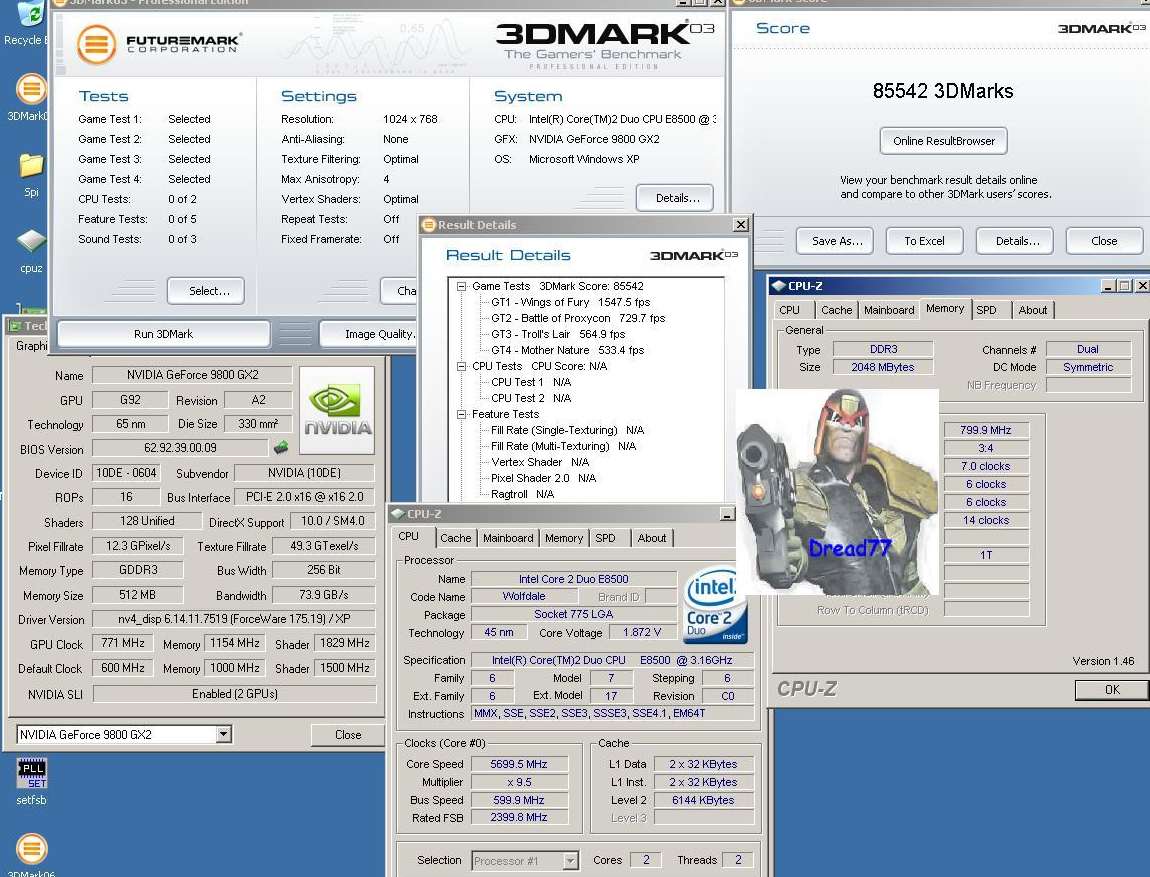Click Bus Speed value 599.9 MHz
This screenshot has width=1150, height=877.
(x=519, y=800)
